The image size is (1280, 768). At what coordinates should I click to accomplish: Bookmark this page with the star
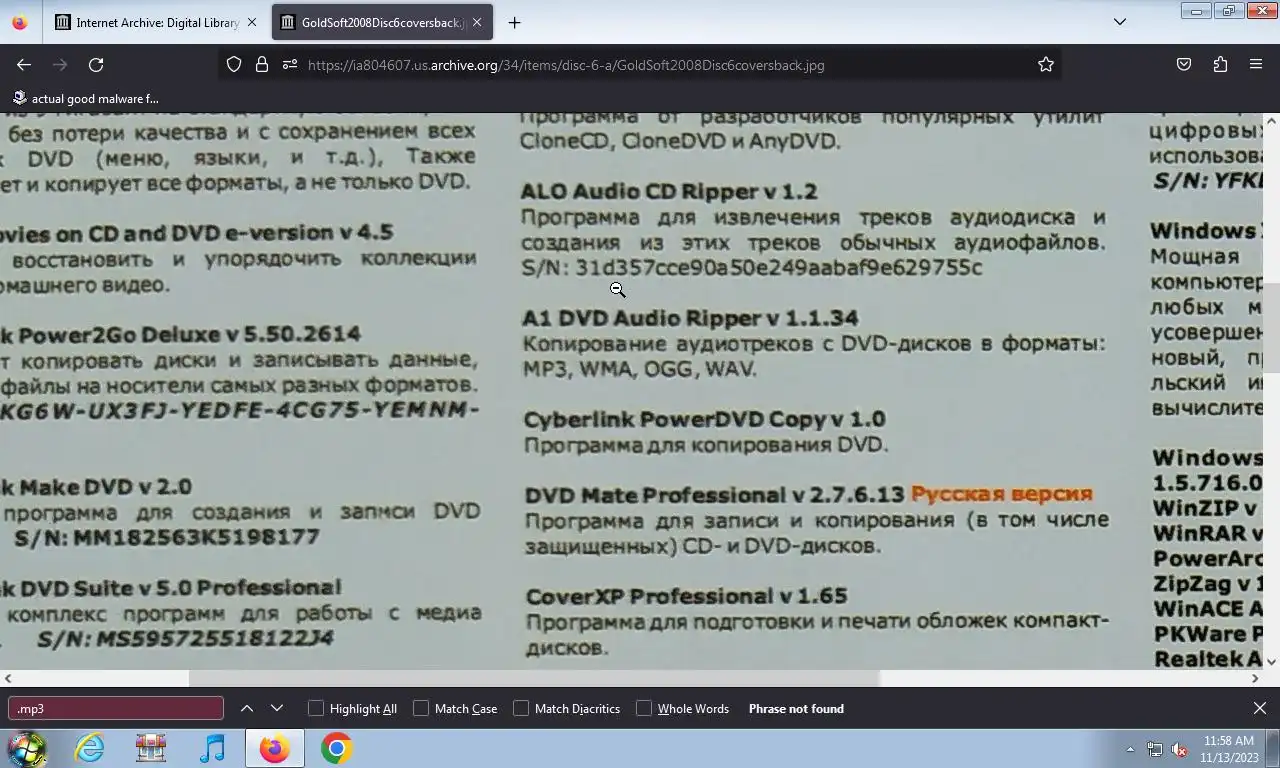[x=1046, y=65]
